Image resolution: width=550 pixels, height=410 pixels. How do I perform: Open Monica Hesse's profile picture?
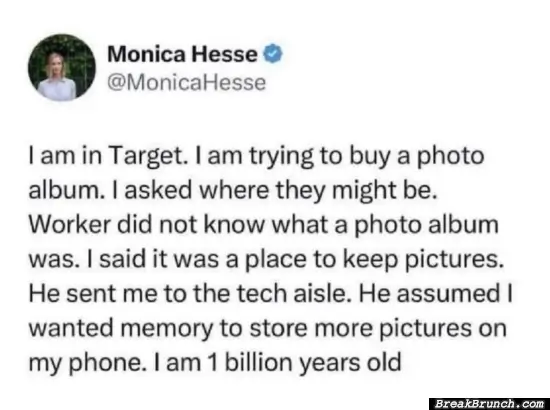click(x=62, y=67)
